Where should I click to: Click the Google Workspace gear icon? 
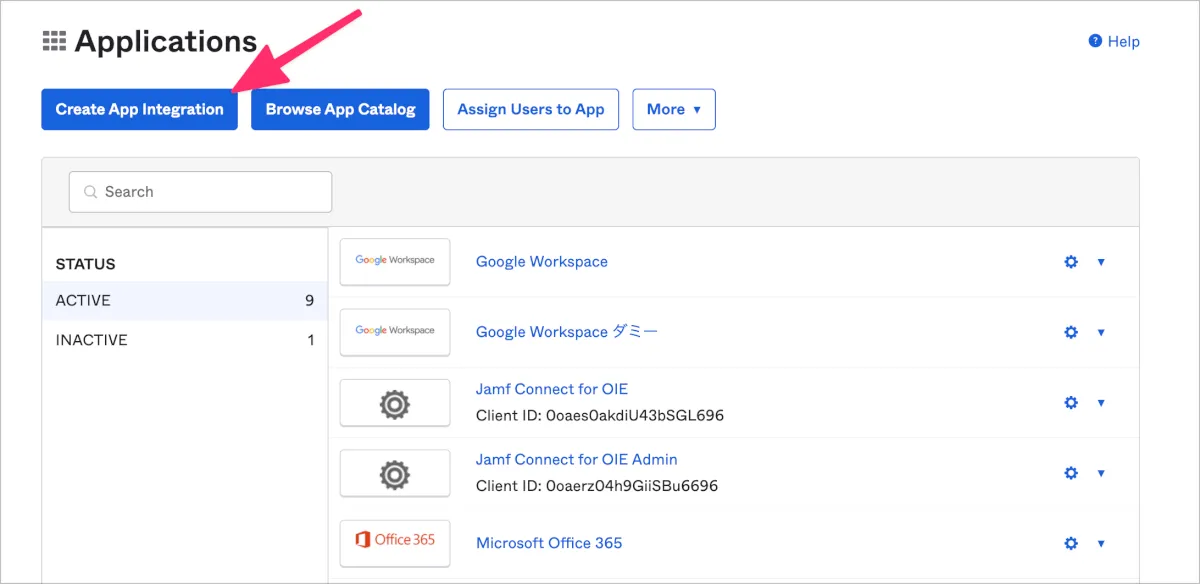[x=1071, y=262]
